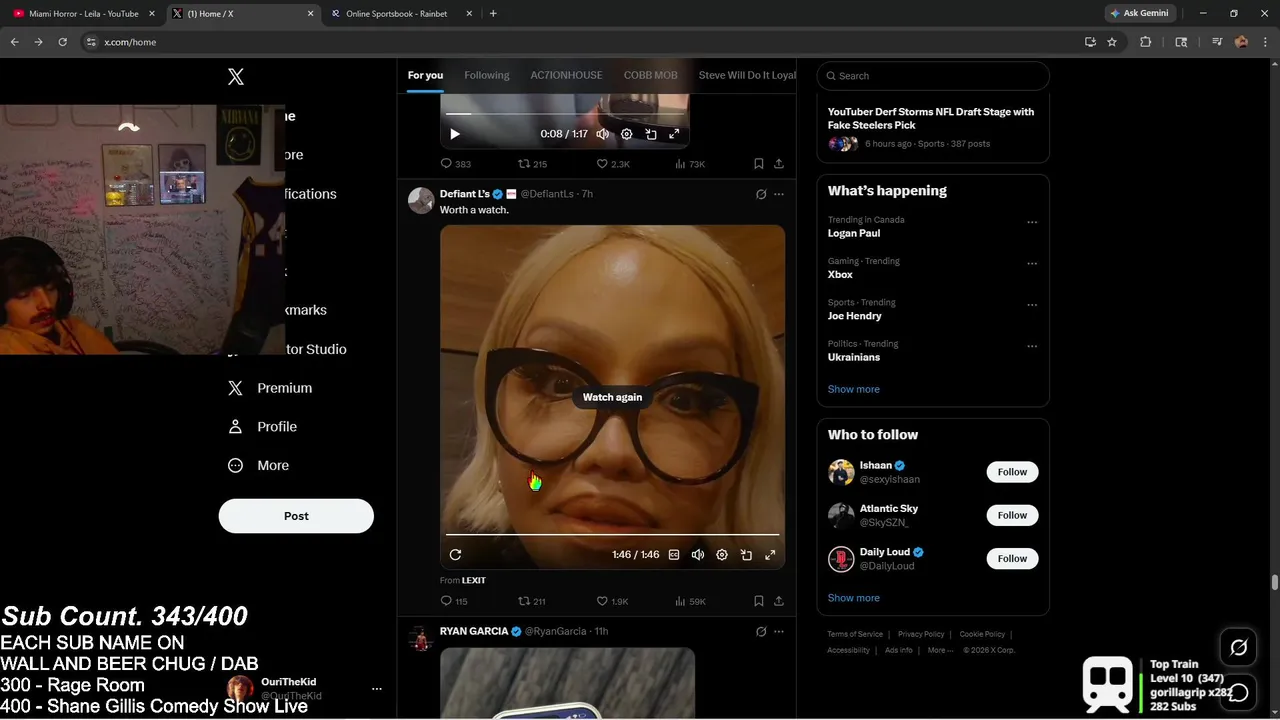Image resolution: width=1280 pixels, height=720 pixels.
Task: Switch to For you tab
Action: pos(425,75)
